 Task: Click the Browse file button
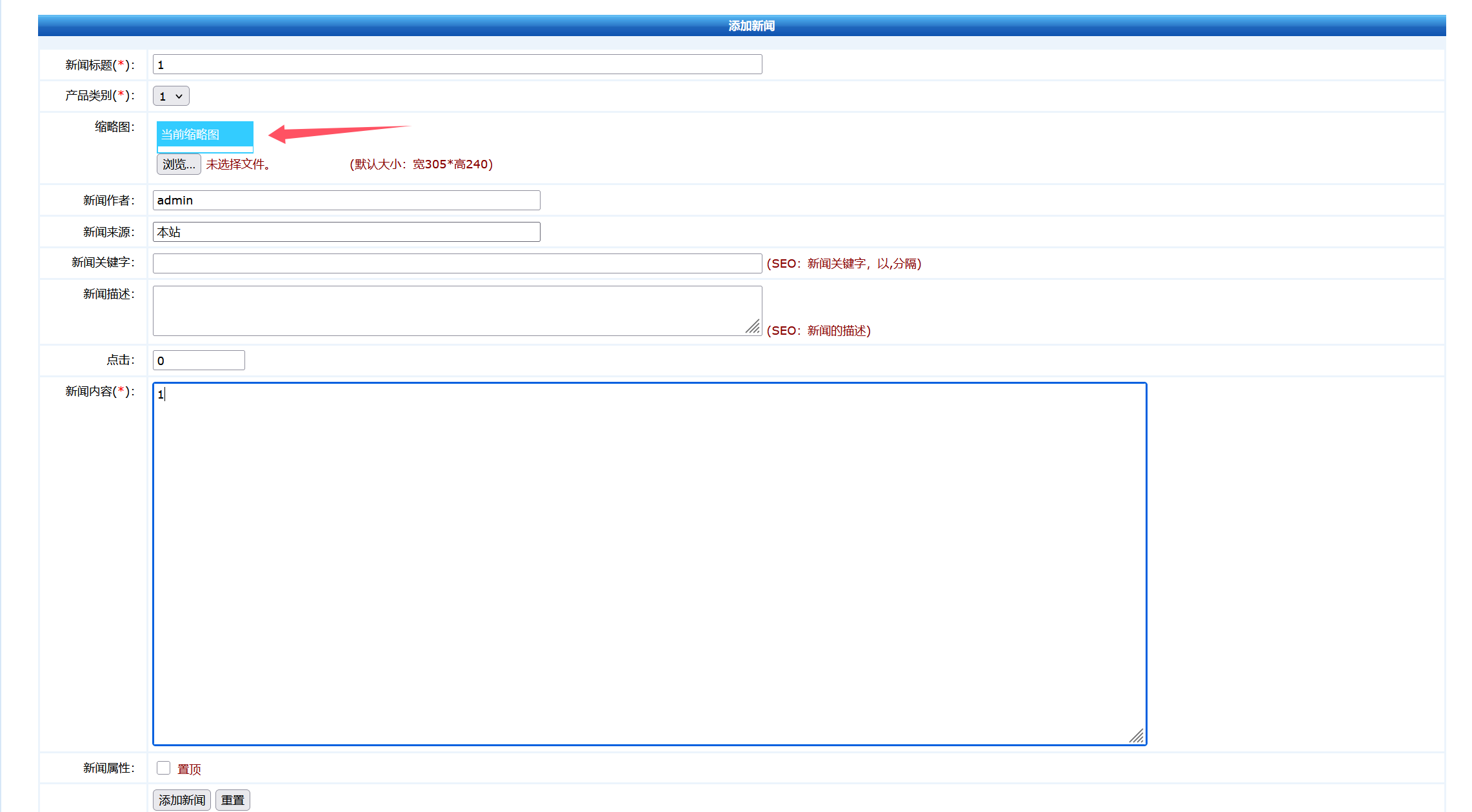179,164
